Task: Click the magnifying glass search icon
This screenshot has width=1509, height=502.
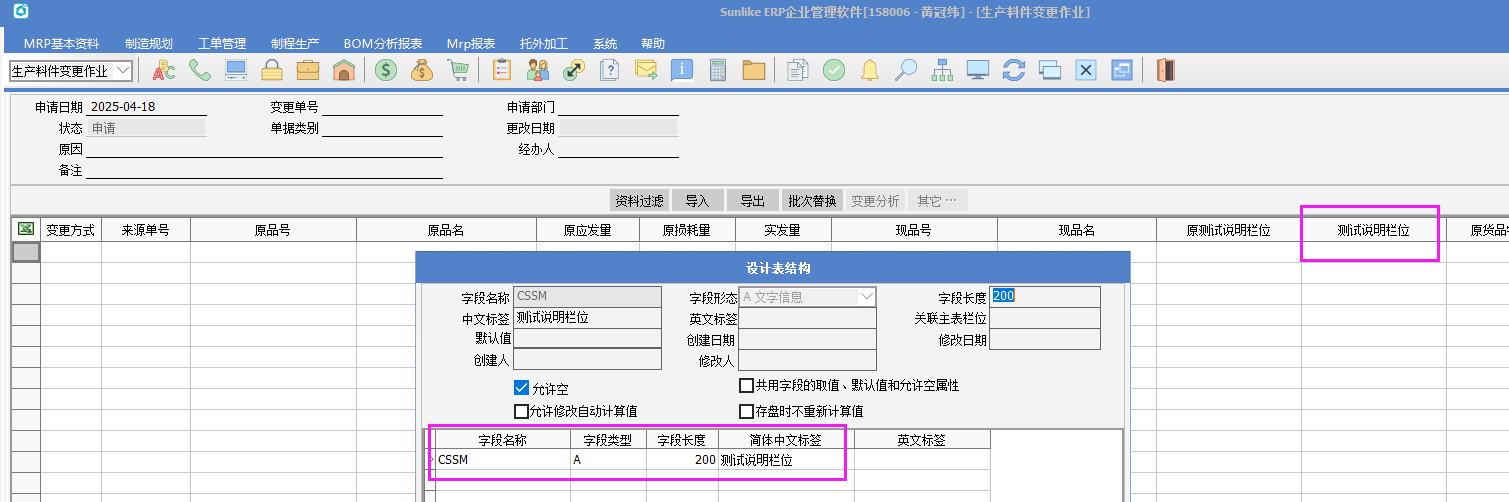Action: point(905,70)
